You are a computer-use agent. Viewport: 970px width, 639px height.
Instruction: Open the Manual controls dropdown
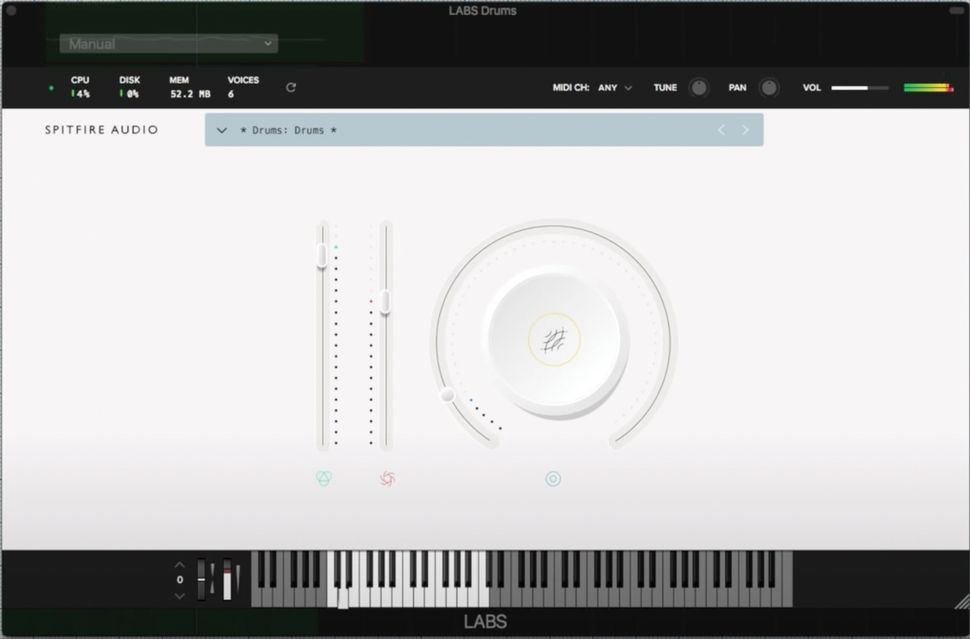coord(166,43)
